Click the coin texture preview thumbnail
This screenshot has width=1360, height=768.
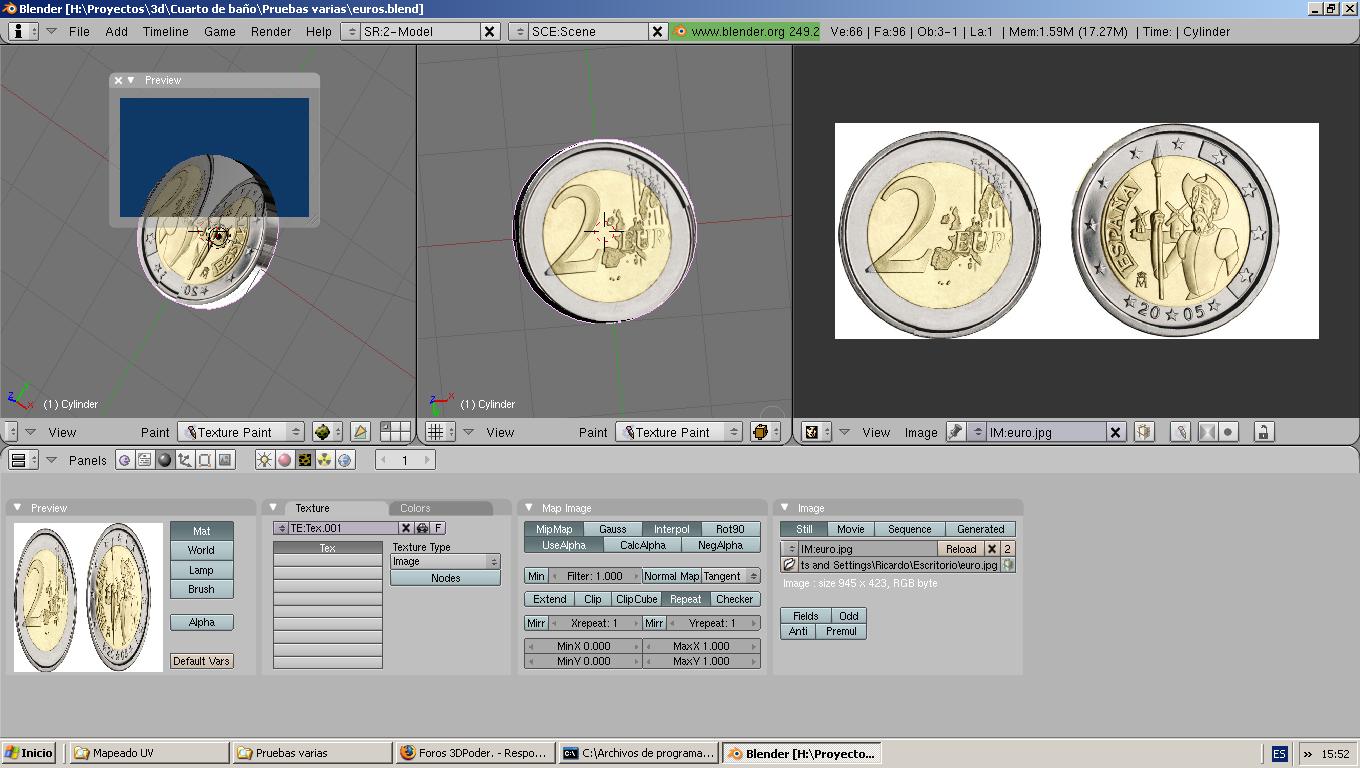coord(88,597)
